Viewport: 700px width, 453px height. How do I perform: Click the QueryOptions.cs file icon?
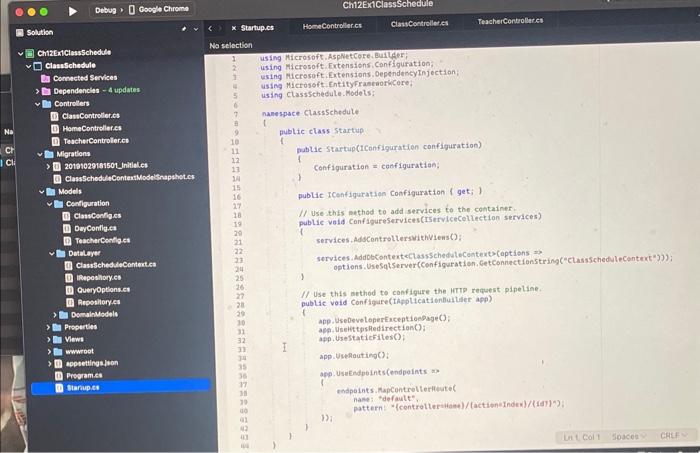point(69,291)
